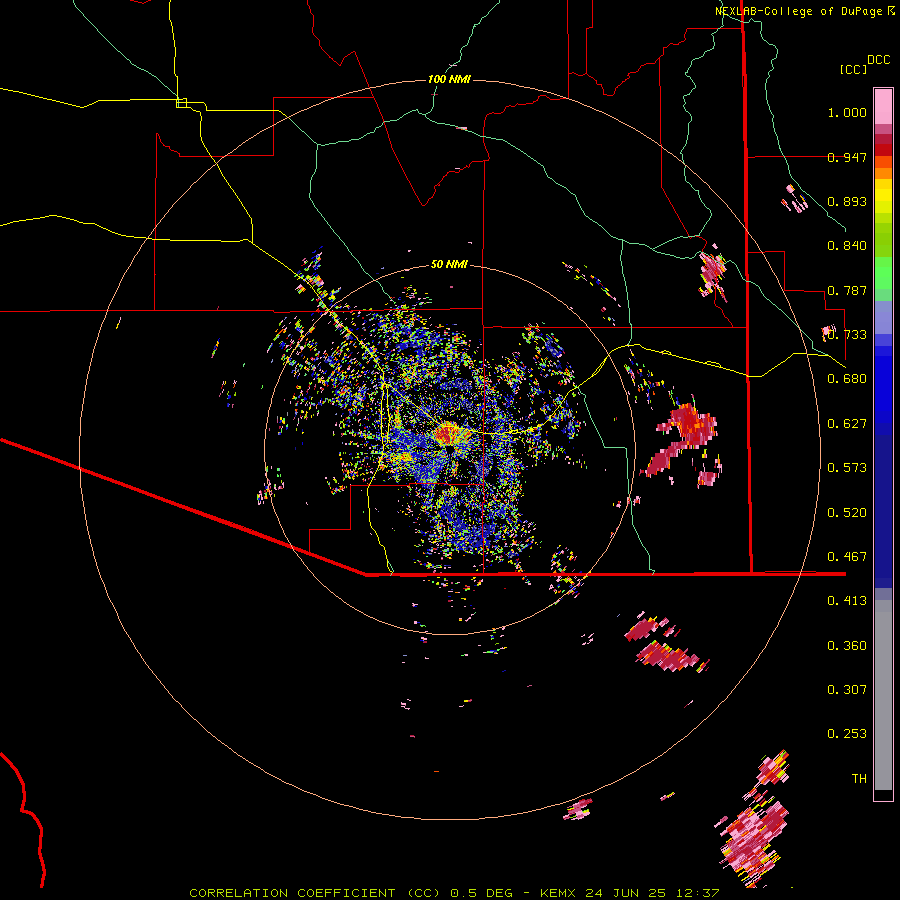Click the 50 NMI range ring label
The height and width of the screenshot is (900, 900).
449,264
